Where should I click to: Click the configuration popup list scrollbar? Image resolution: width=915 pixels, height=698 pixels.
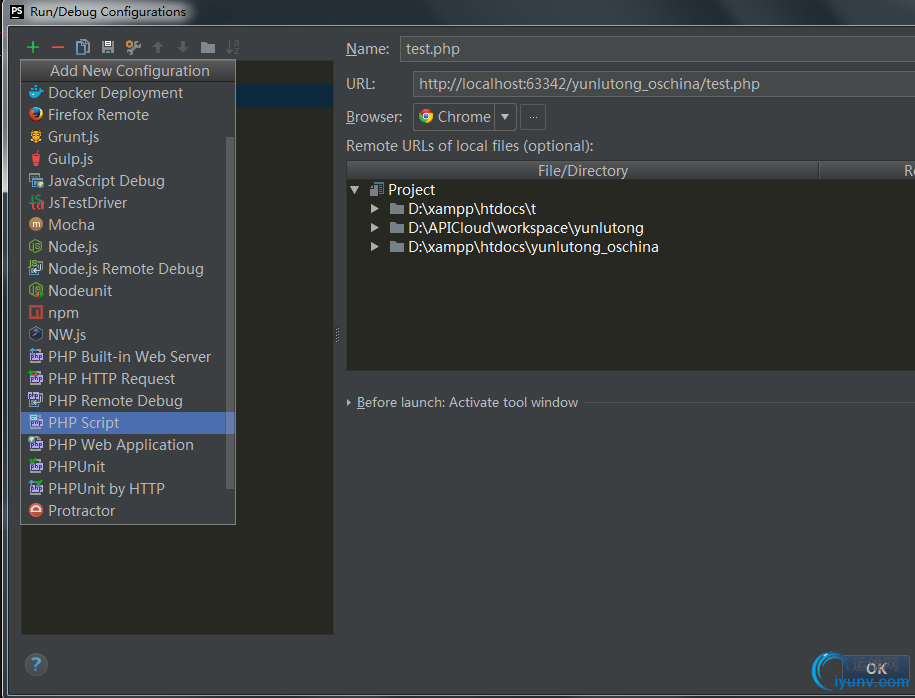point(230,312)
